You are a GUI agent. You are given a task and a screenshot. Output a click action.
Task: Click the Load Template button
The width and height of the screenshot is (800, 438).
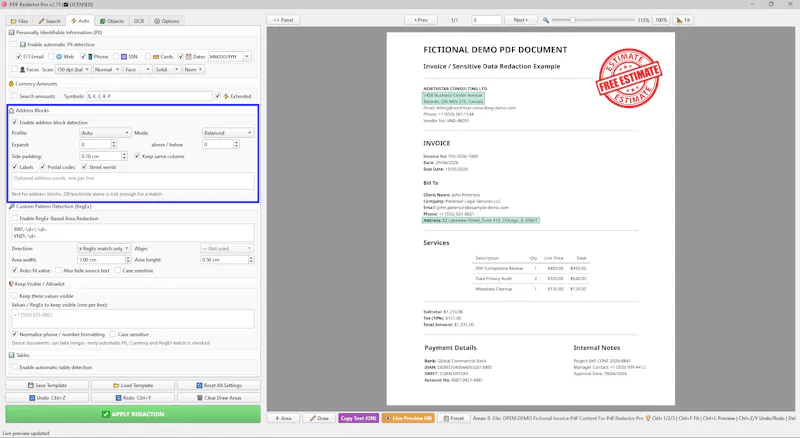pos(133,385)
